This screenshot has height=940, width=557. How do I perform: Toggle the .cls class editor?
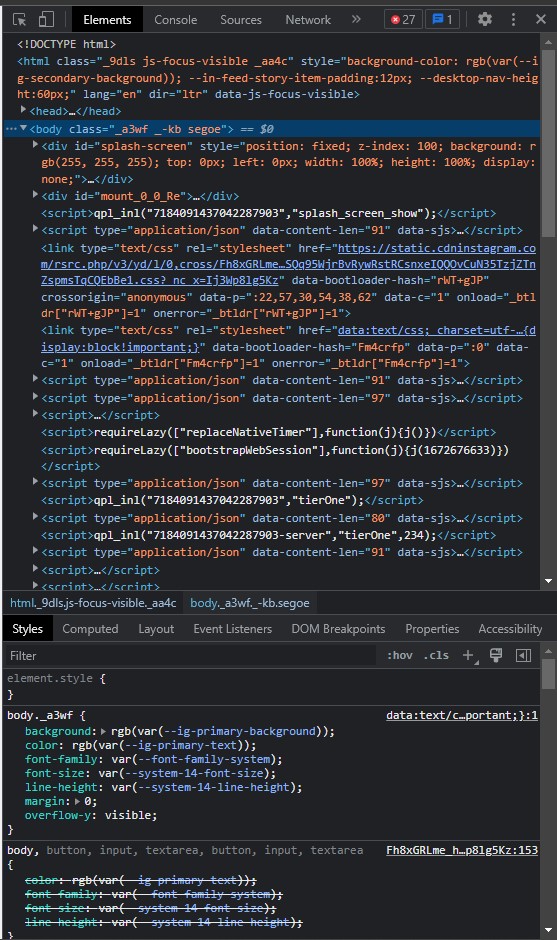[436, 655]
